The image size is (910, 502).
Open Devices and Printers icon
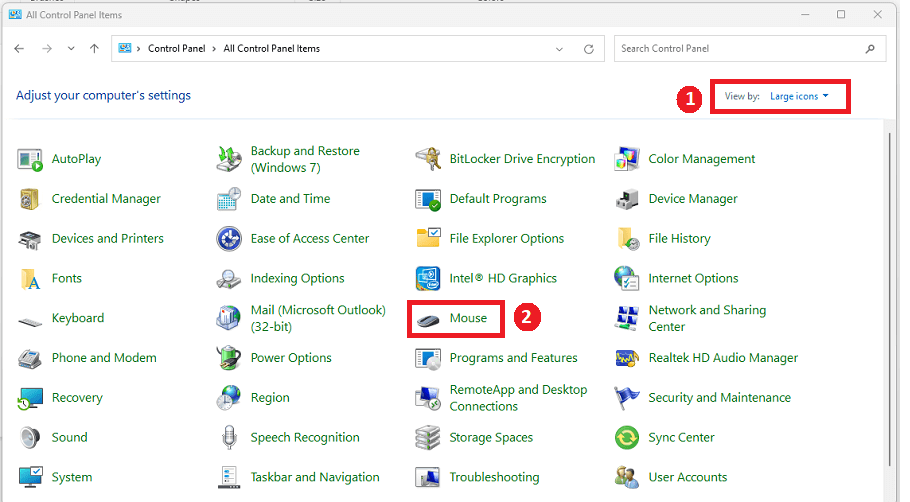pos(30,239)
